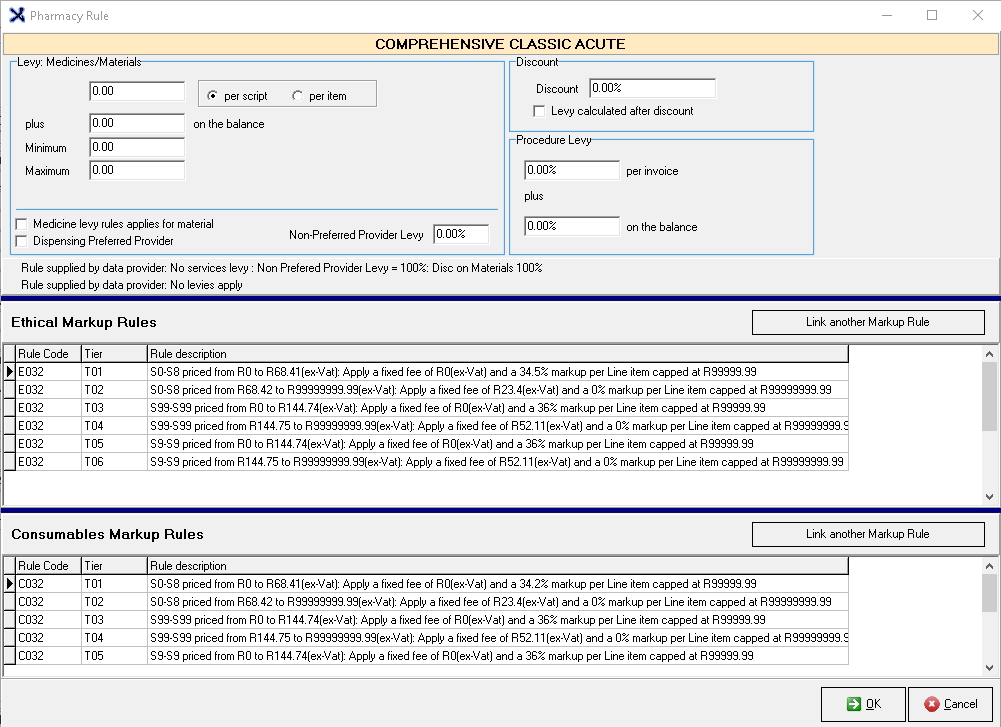Select Ethical rule E032 tier T03 row
The height and width of the screenshot is (727, 1001).
tap(400, 408)
